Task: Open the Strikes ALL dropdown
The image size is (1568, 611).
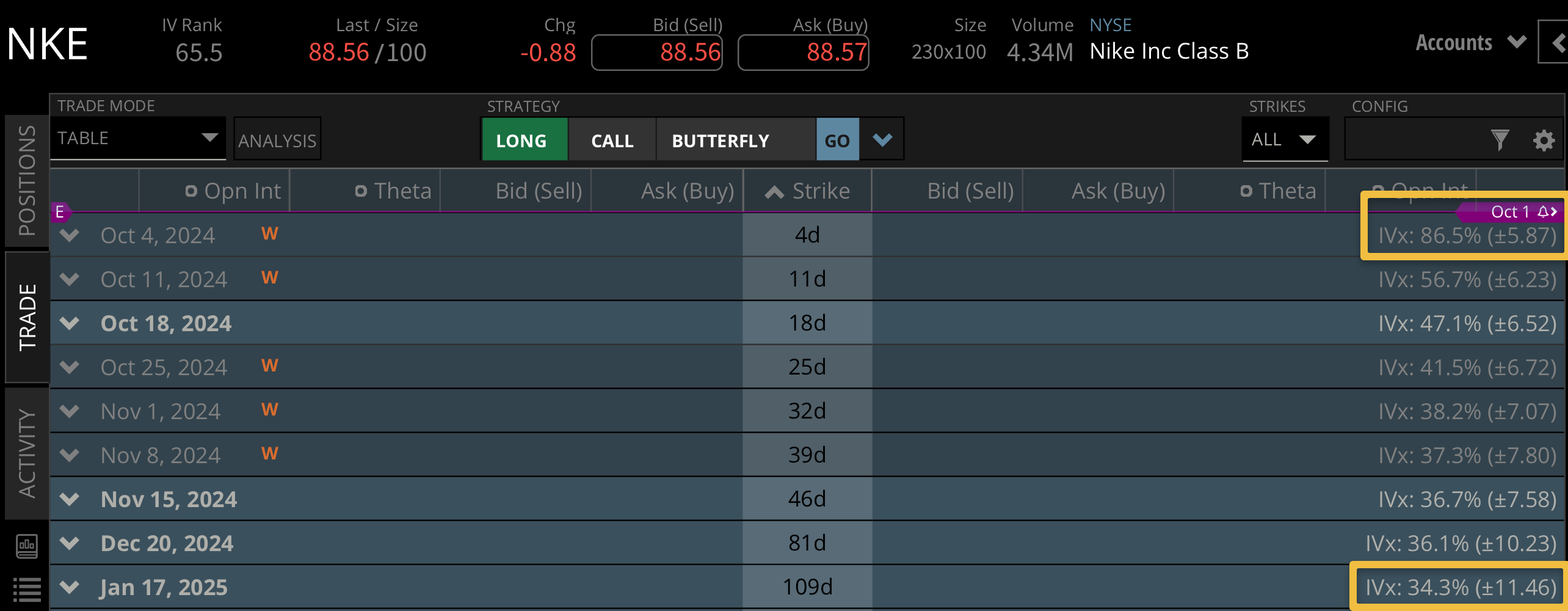Action: (1285, 140)
